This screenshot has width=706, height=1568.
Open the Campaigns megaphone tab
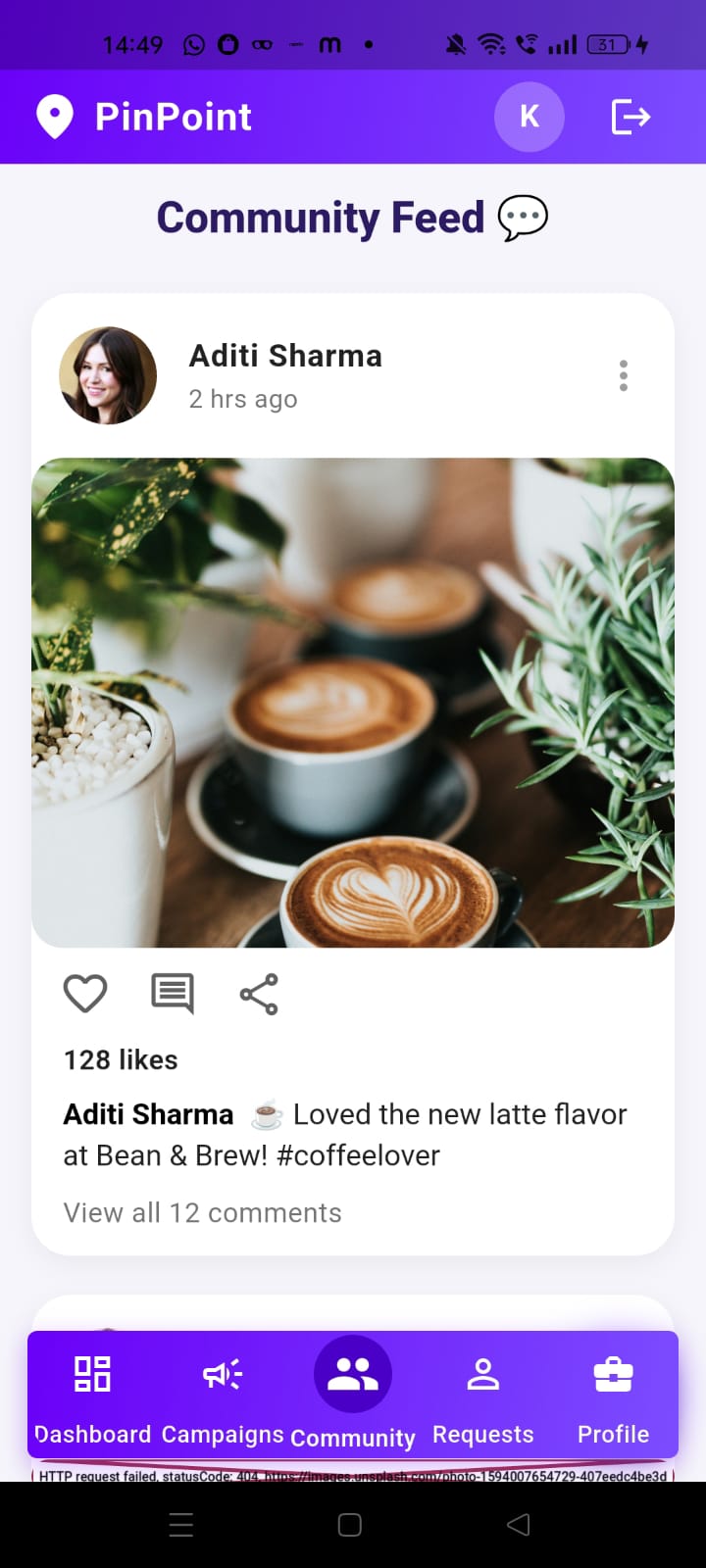[x=223, y=1398]
